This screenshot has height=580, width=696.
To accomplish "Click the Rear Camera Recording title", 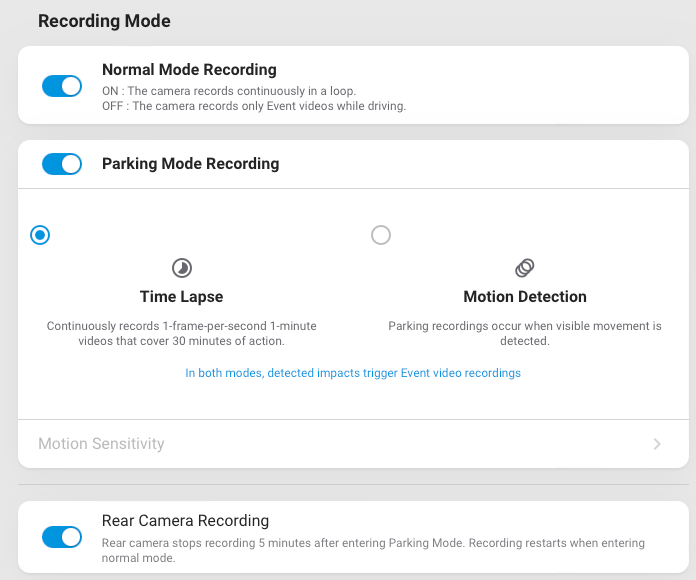I will [185, 521].
